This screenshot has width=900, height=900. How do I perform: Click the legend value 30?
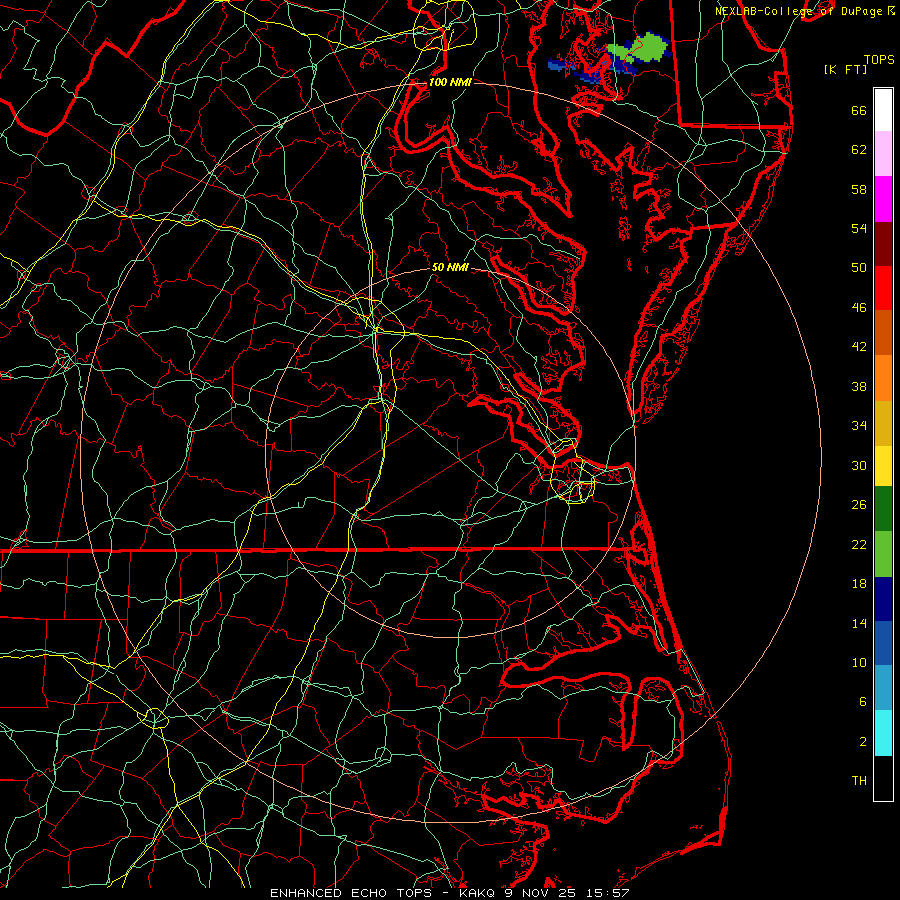[x=859, y=465]
